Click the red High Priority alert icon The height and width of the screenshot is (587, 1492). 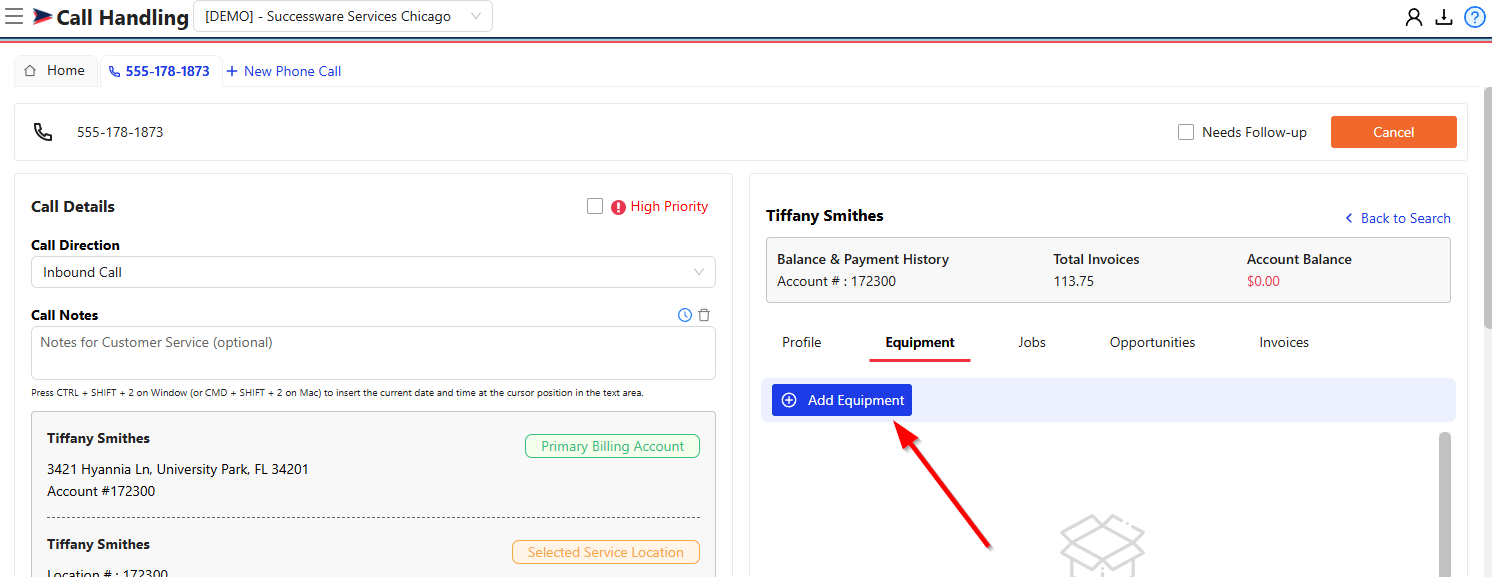(618, 207)
